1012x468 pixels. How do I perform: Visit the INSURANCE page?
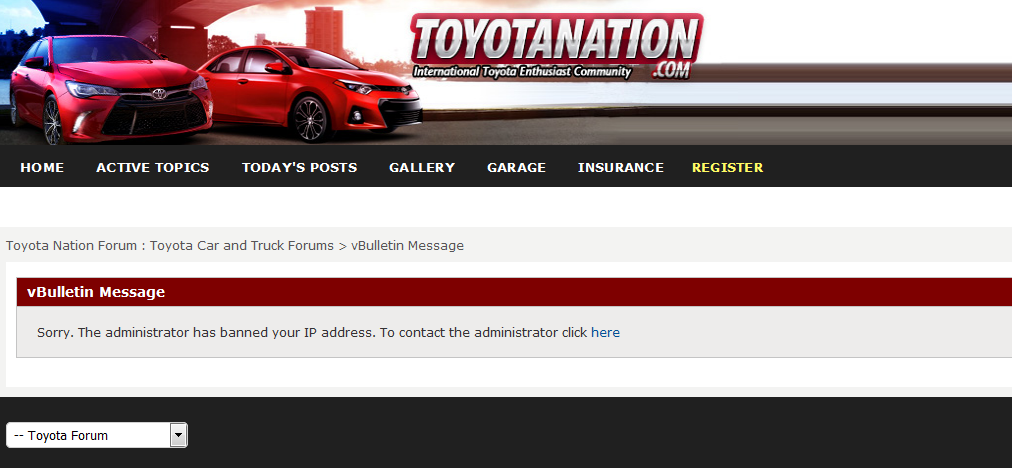[621, 167]
